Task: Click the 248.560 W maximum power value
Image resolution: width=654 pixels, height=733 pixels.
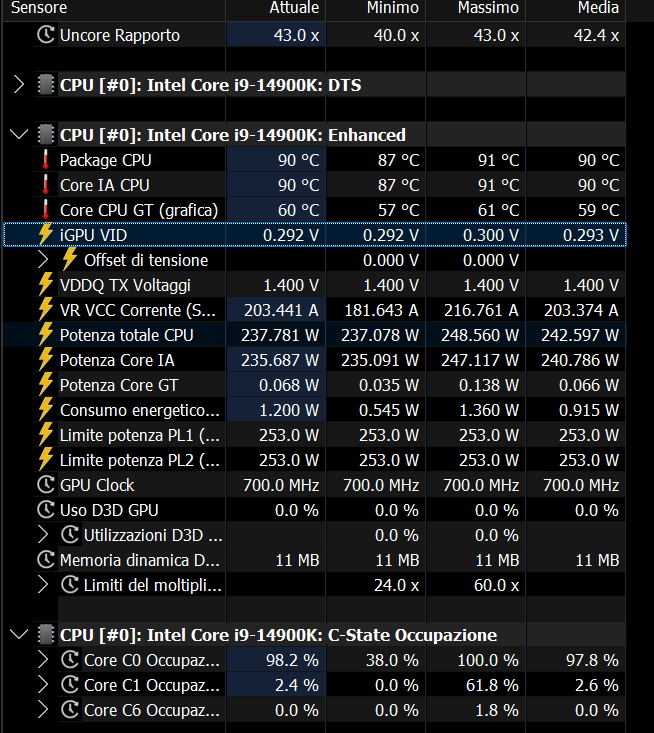Action: click(480, 335)
